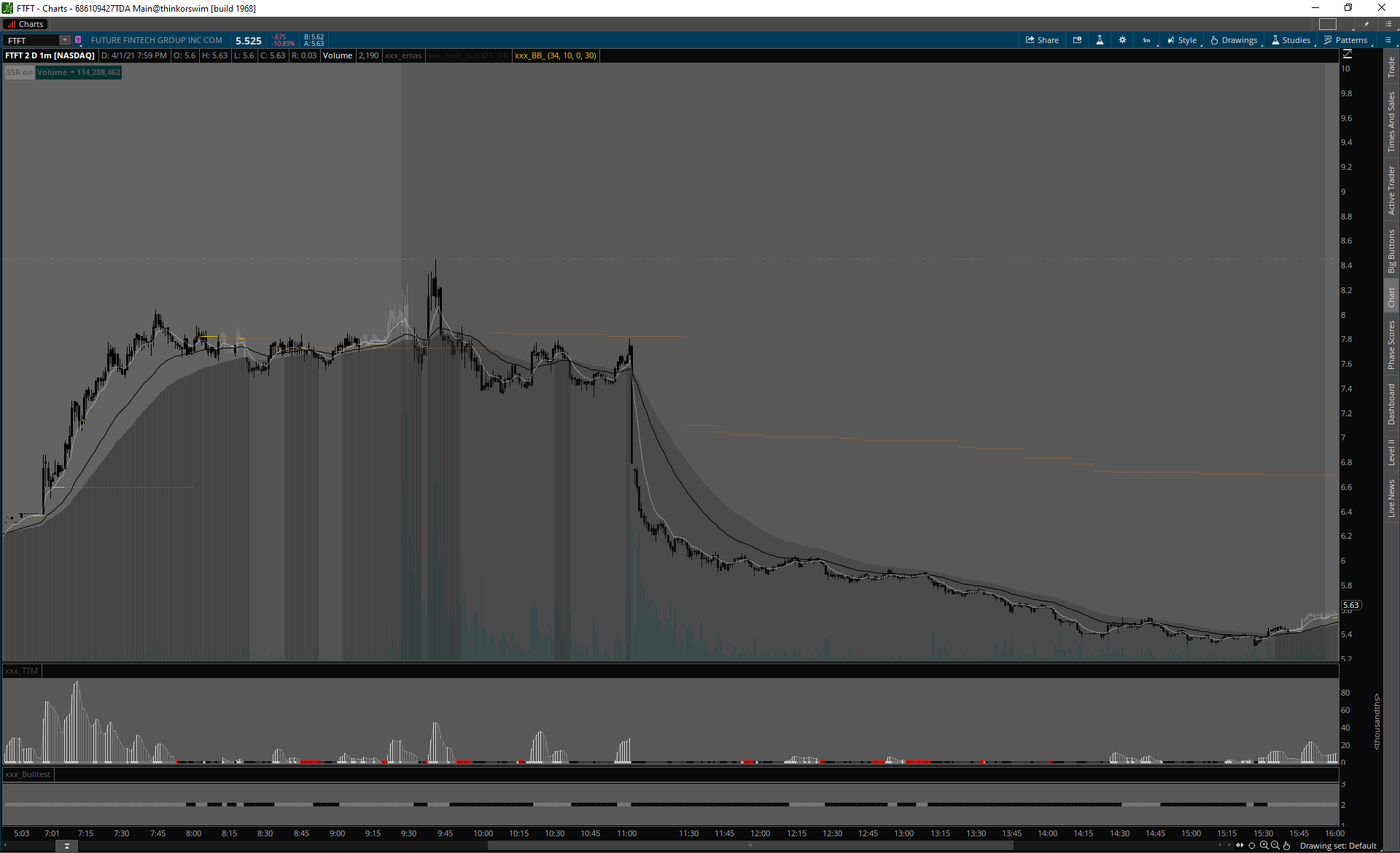
Task: Open the 1m time frame dropdown
Action: [x=1146, y=40]
